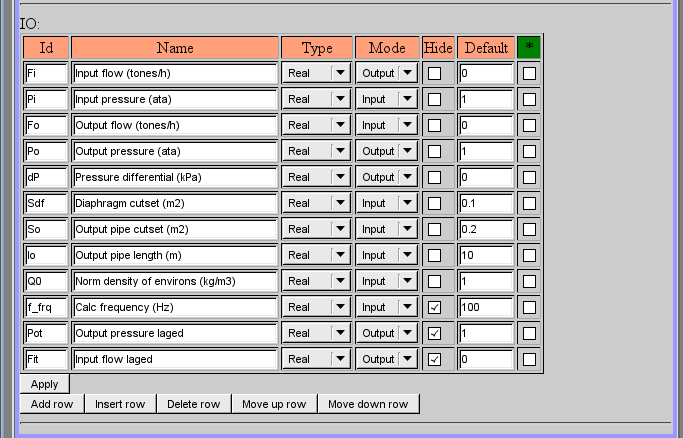Tick asterisk checkbox for Sdf row
Viewport: 683px width, 438px height.
pos(529,203)
